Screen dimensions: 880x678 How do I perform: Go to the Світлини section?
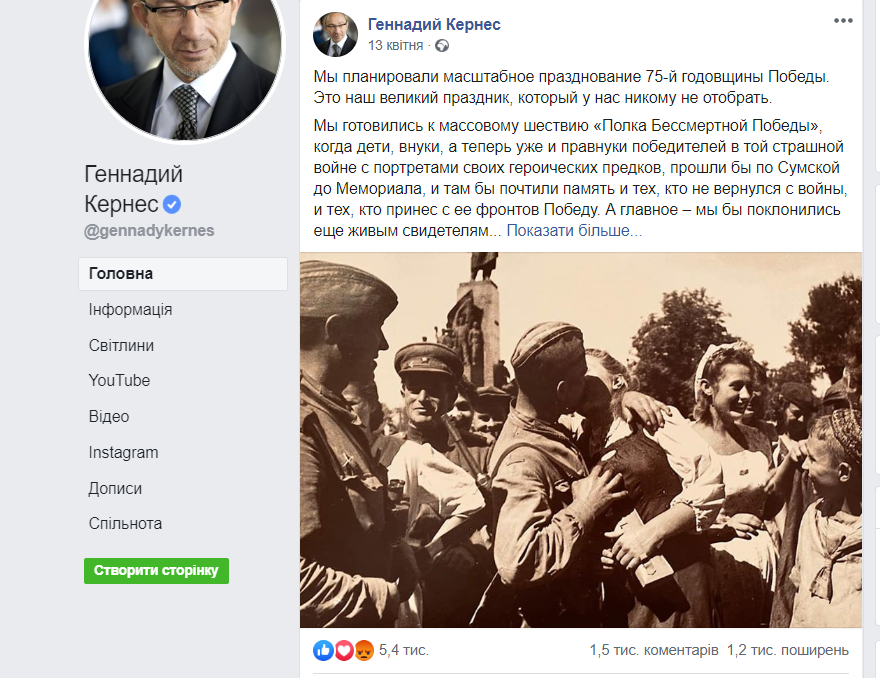tap(121, 345)
